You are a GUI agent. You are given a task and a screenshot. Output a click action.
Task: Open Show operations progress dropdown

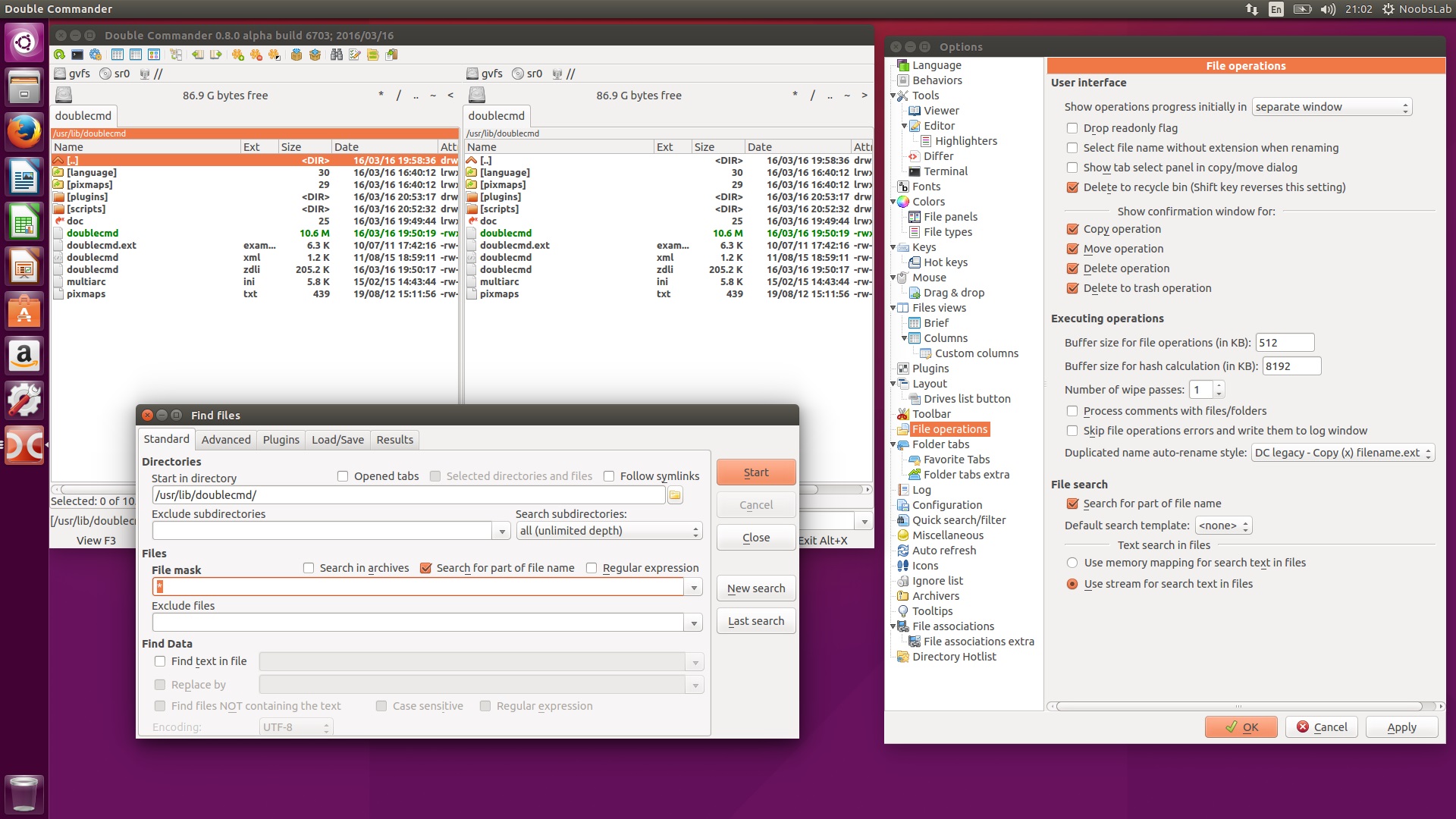[x=1332, y=107]
